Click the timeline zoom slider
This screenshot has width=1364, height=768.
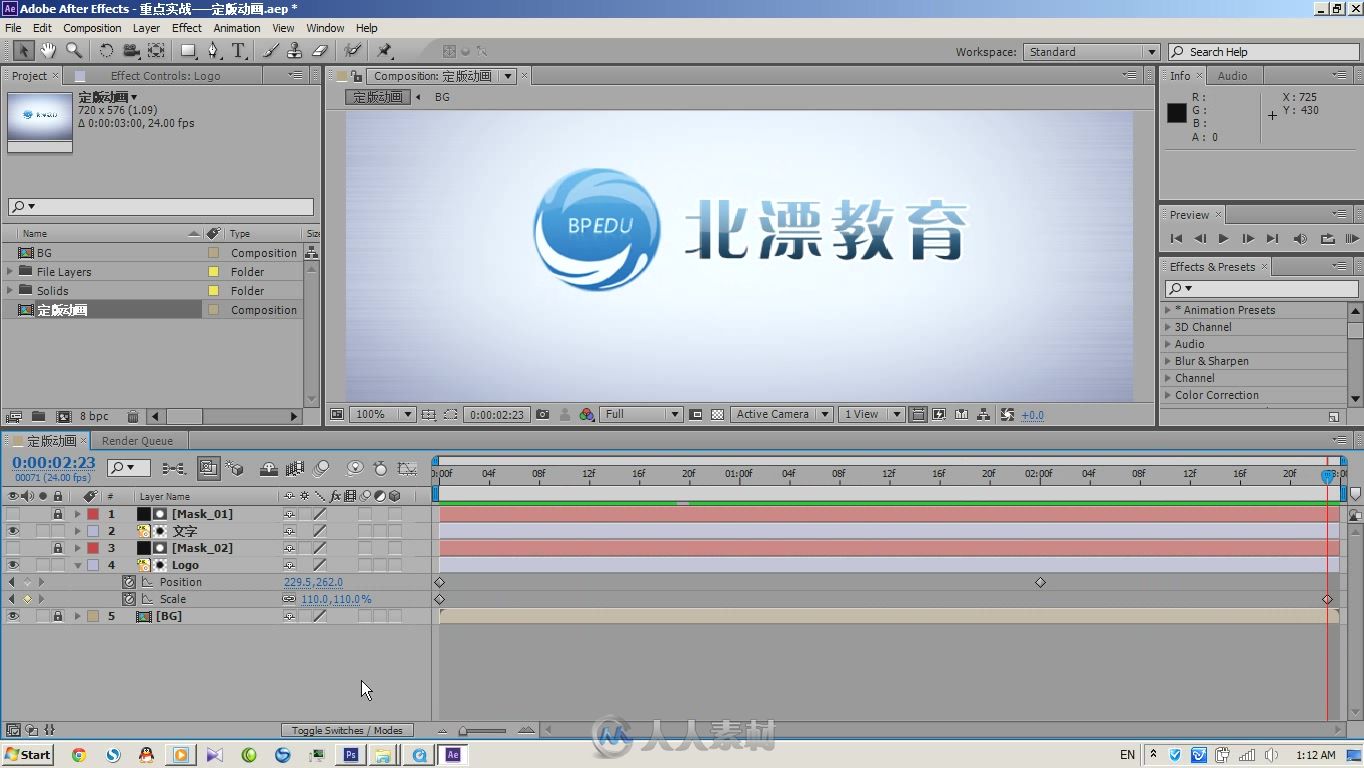pos(483,731)
